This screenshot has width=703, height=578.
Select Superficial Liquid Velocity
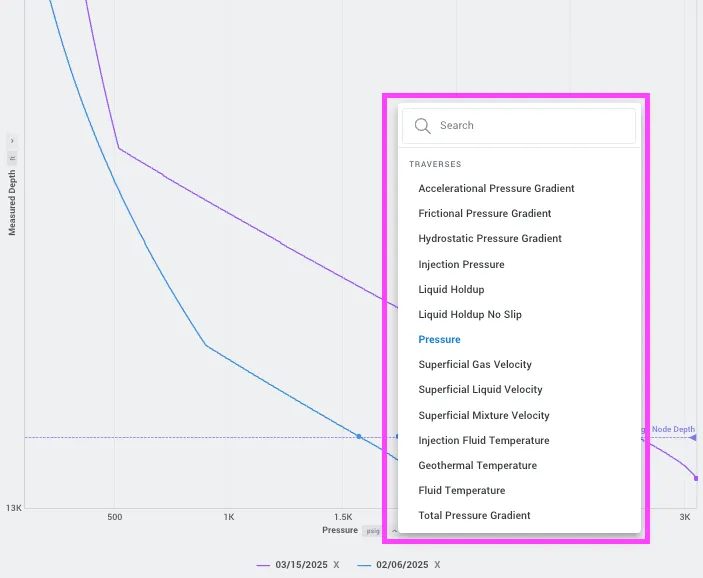[x=480, y=390]
